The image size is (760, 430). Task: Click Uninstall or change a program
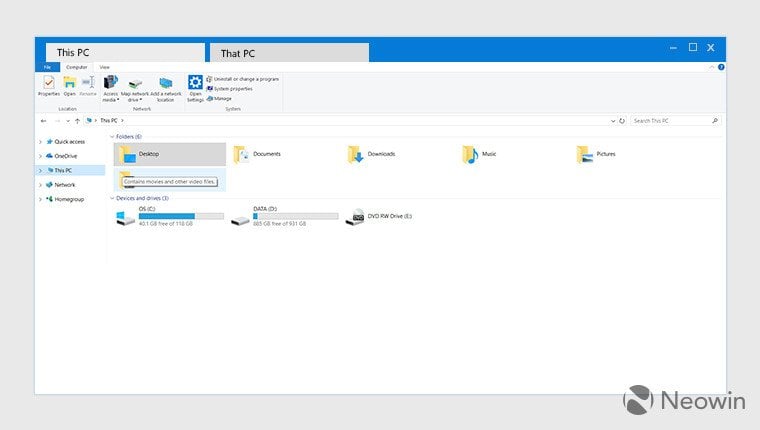coord(242,79)
